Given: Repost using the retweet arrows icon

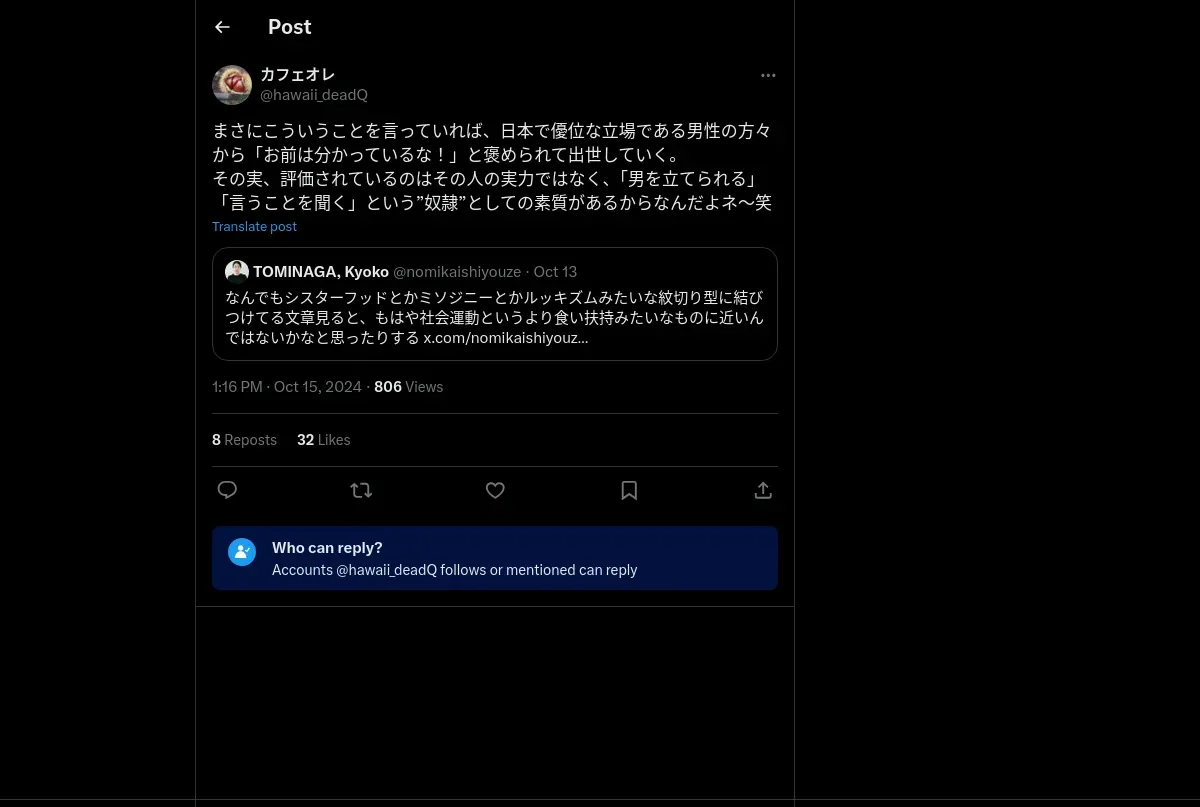Looking at the screenshot, I should point(361,490).
